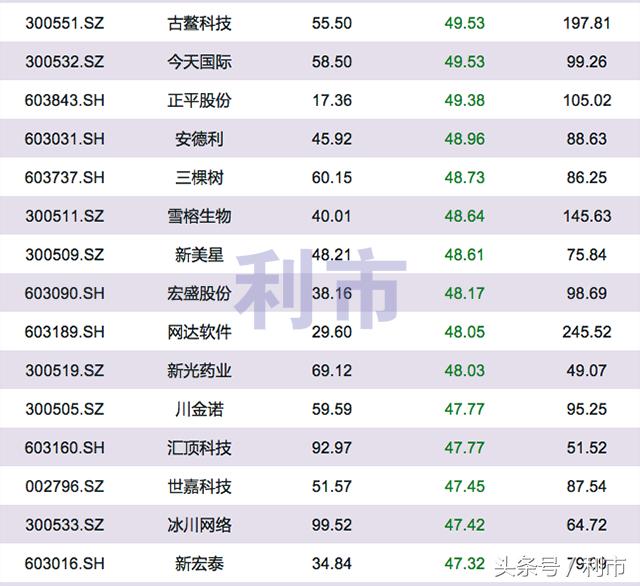Click the stock name 冰川网络
The image size is (640, 586).
199,525
